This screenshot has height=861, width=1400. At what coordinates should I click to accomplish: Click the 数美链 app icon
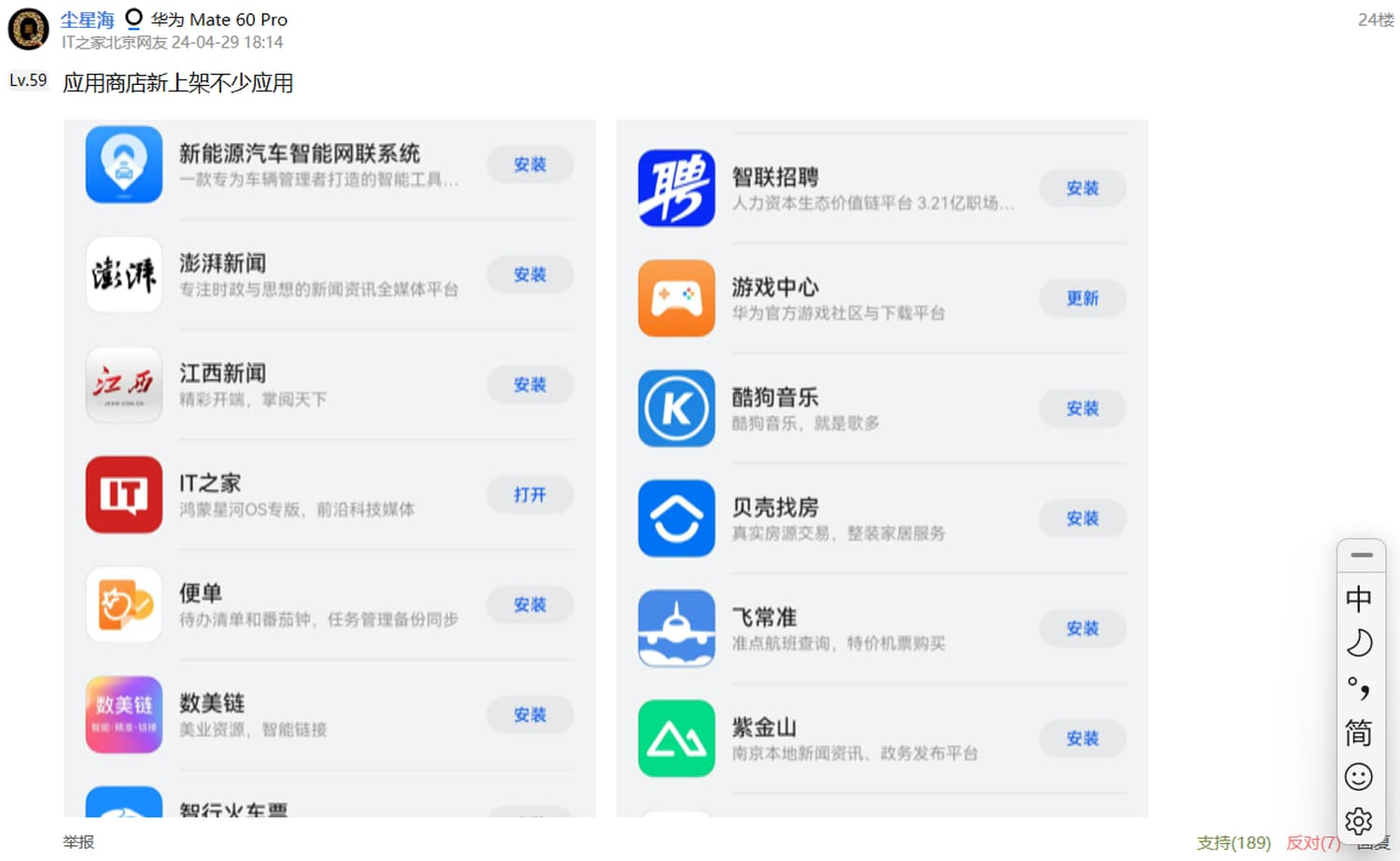coord(124,715)
